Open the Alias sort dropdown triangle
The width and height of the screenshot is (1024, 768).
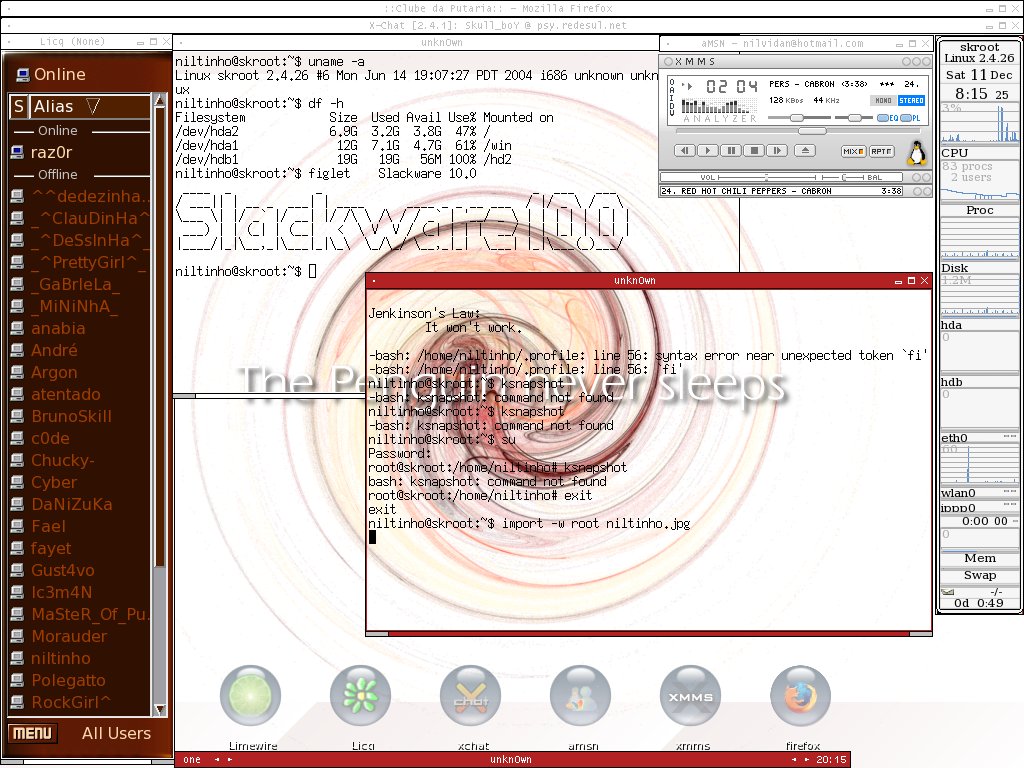pos(93,106)
